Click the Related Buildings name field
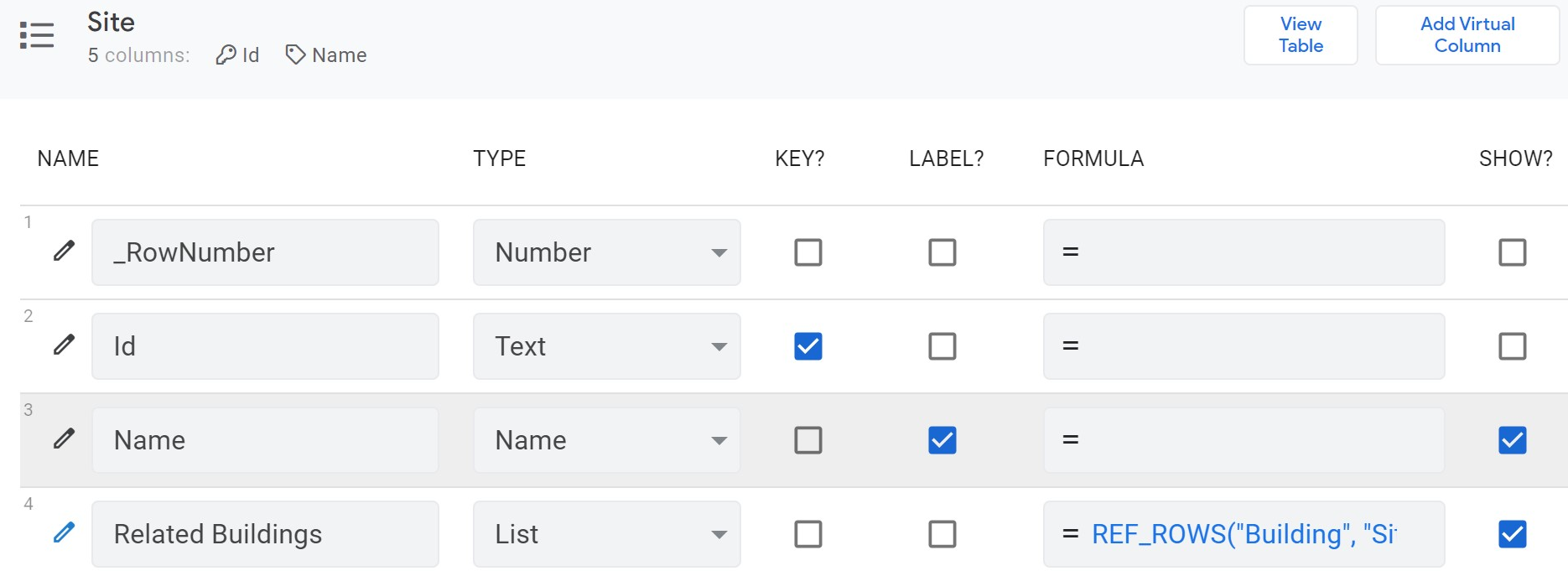The width and height of the screenshot is (1568, 571). 265,534
